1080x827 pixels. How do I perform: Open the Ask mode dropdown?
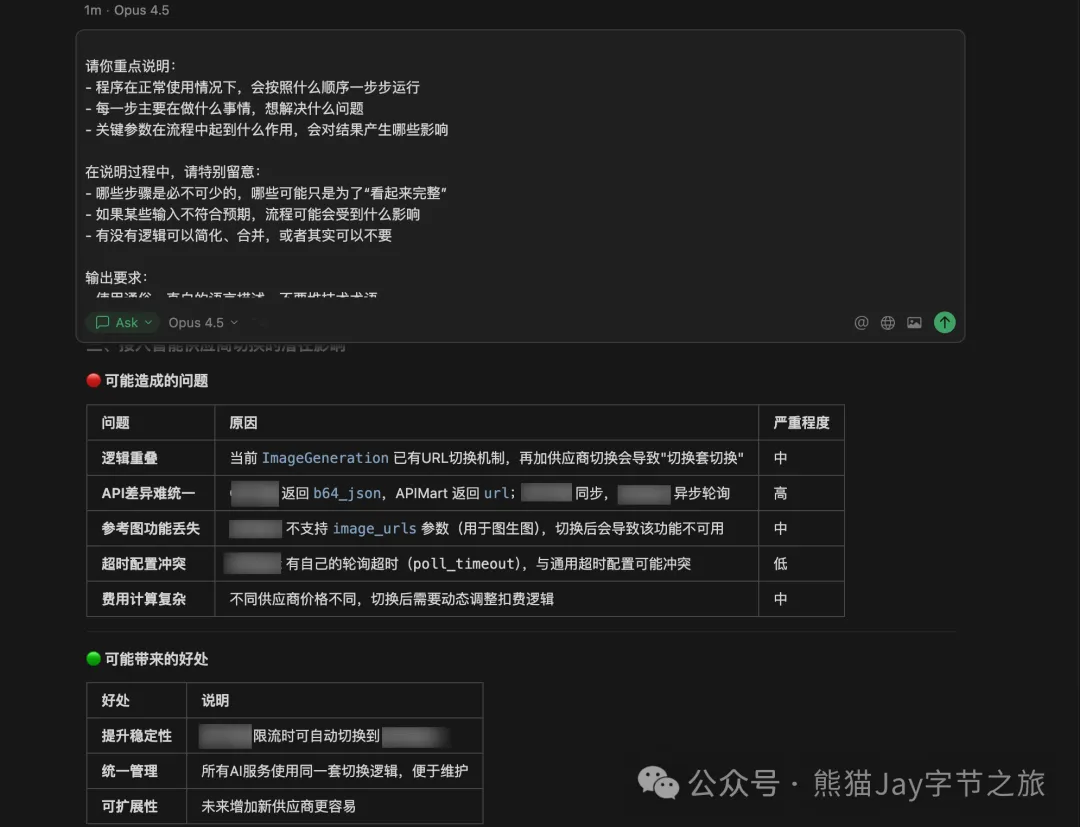(122, 322)
